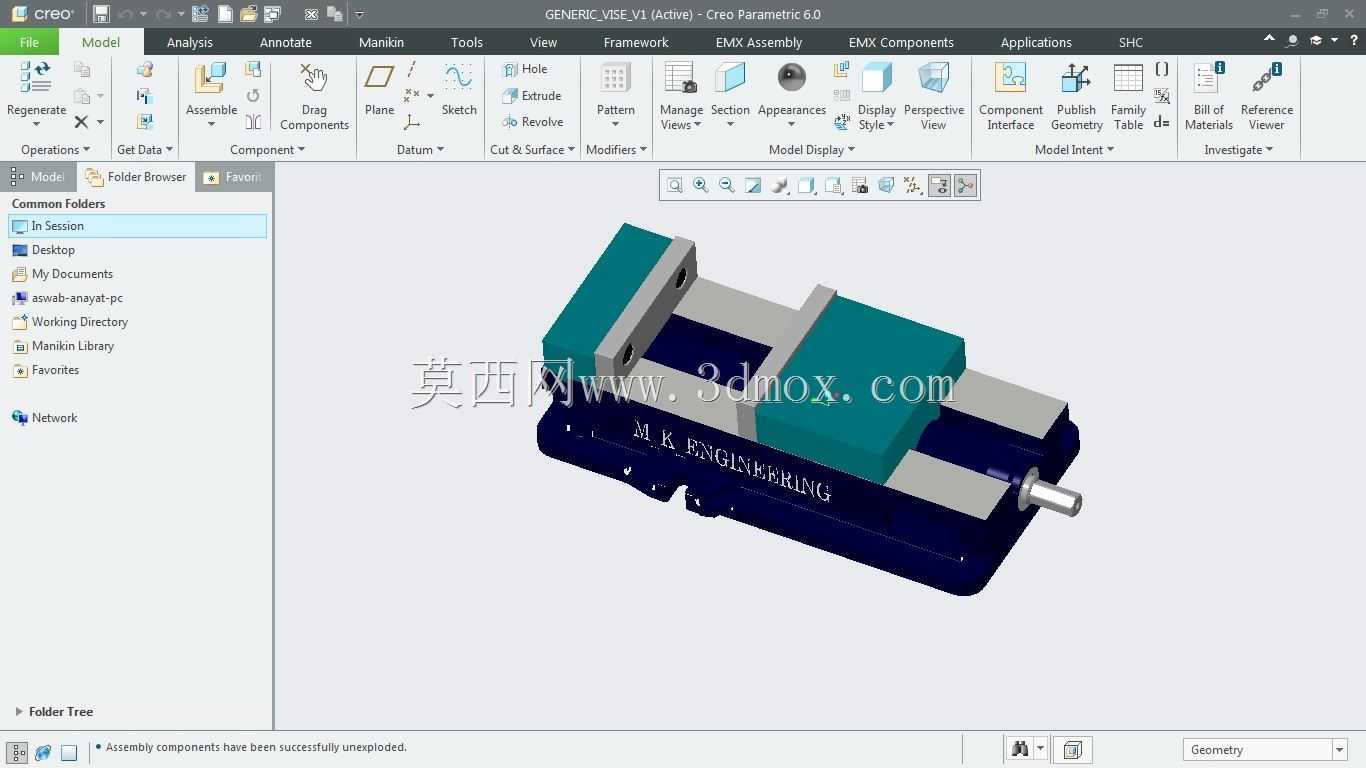Switch to the Model tree tab
Image resolution: width=1366 pixels, height=768 pixels.
(37, 177)
